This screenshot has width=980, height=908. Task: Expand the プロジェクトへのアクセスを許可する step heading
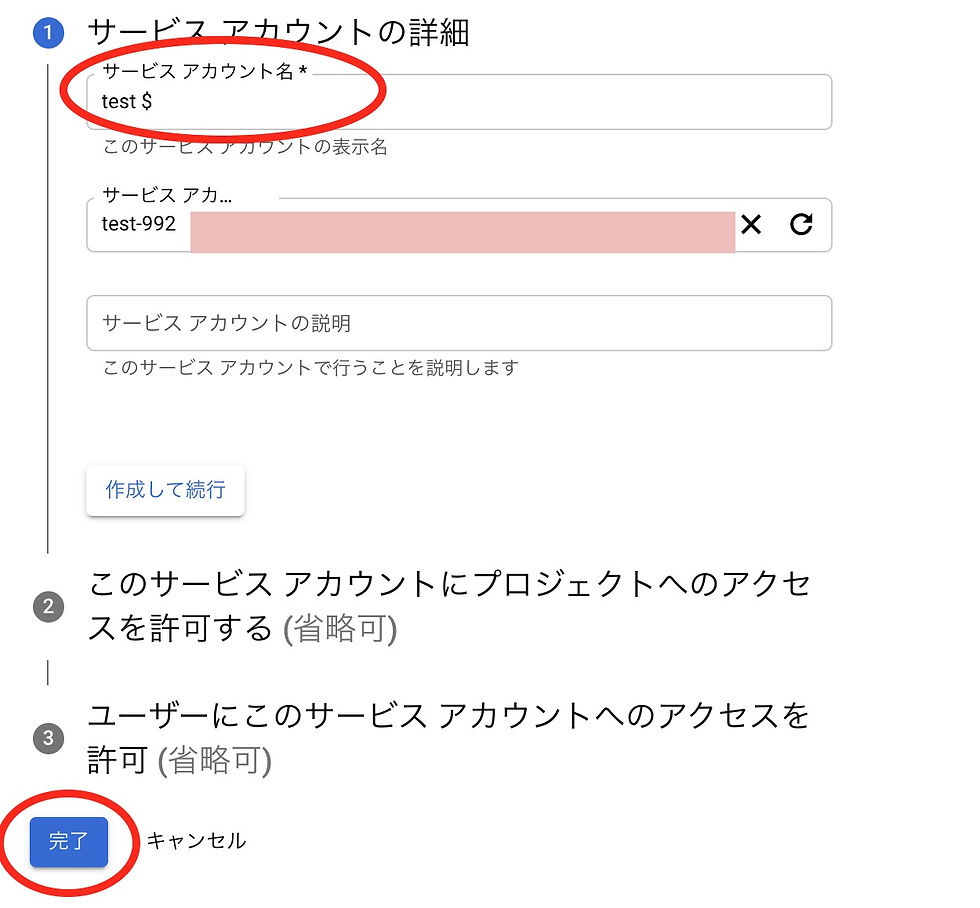(x=449, y=606)
